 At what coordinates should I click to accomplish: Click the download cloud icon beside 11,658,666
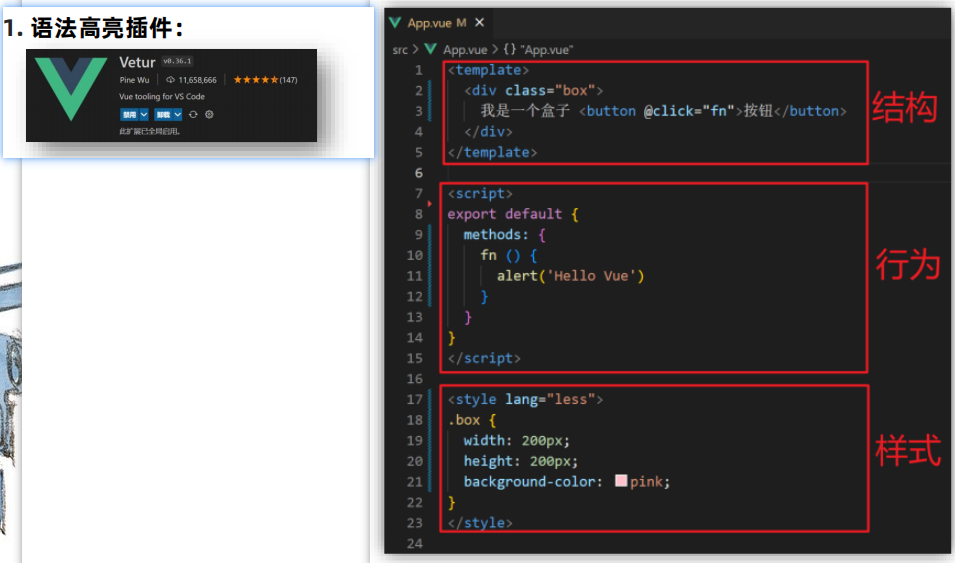point(171,80)
